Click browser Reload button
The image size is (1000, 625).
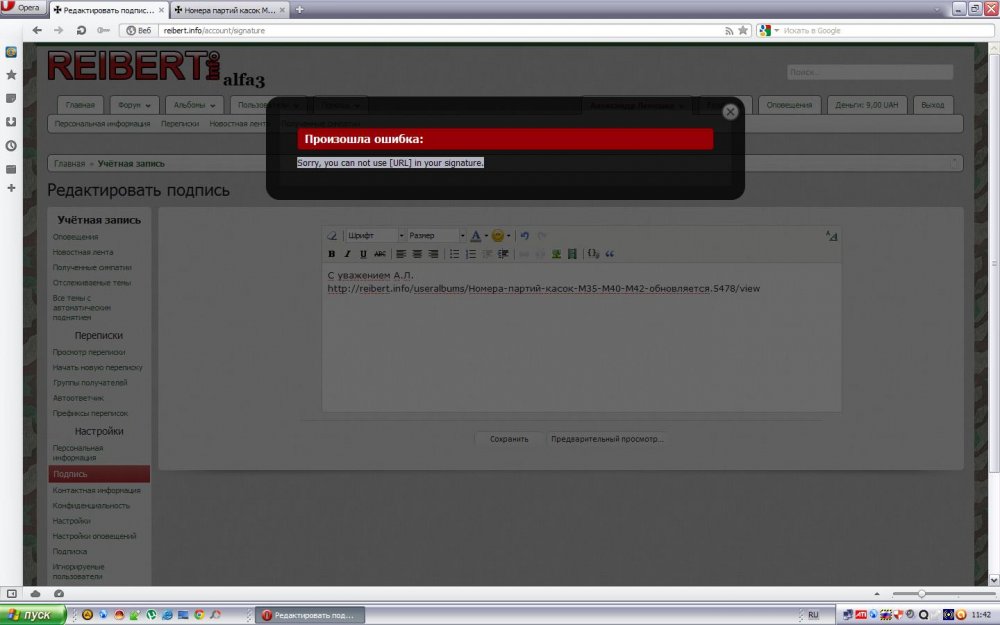coord(81,30)
